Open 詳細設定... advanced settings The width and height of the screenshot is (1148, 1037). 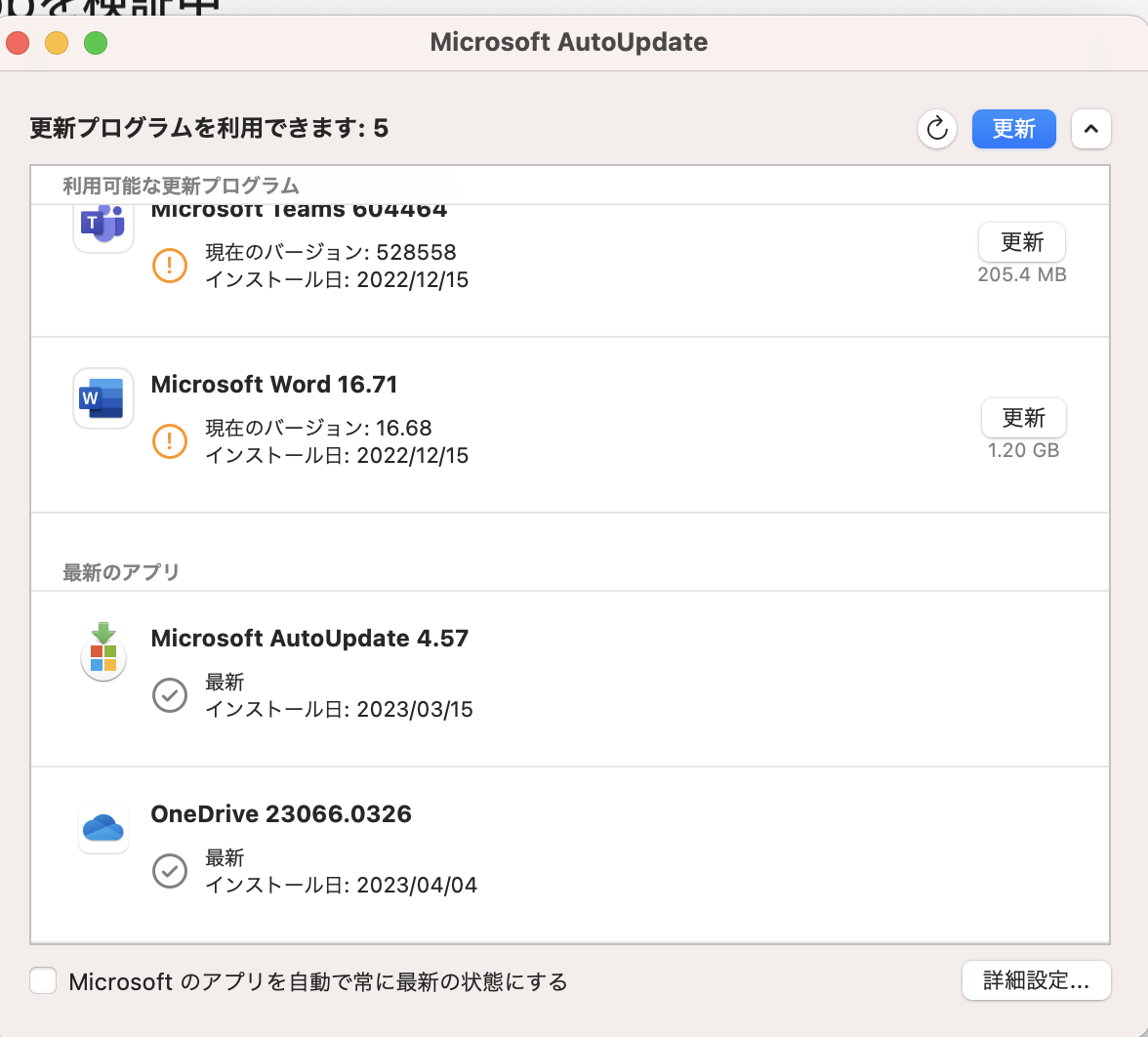pos(1036,980)
